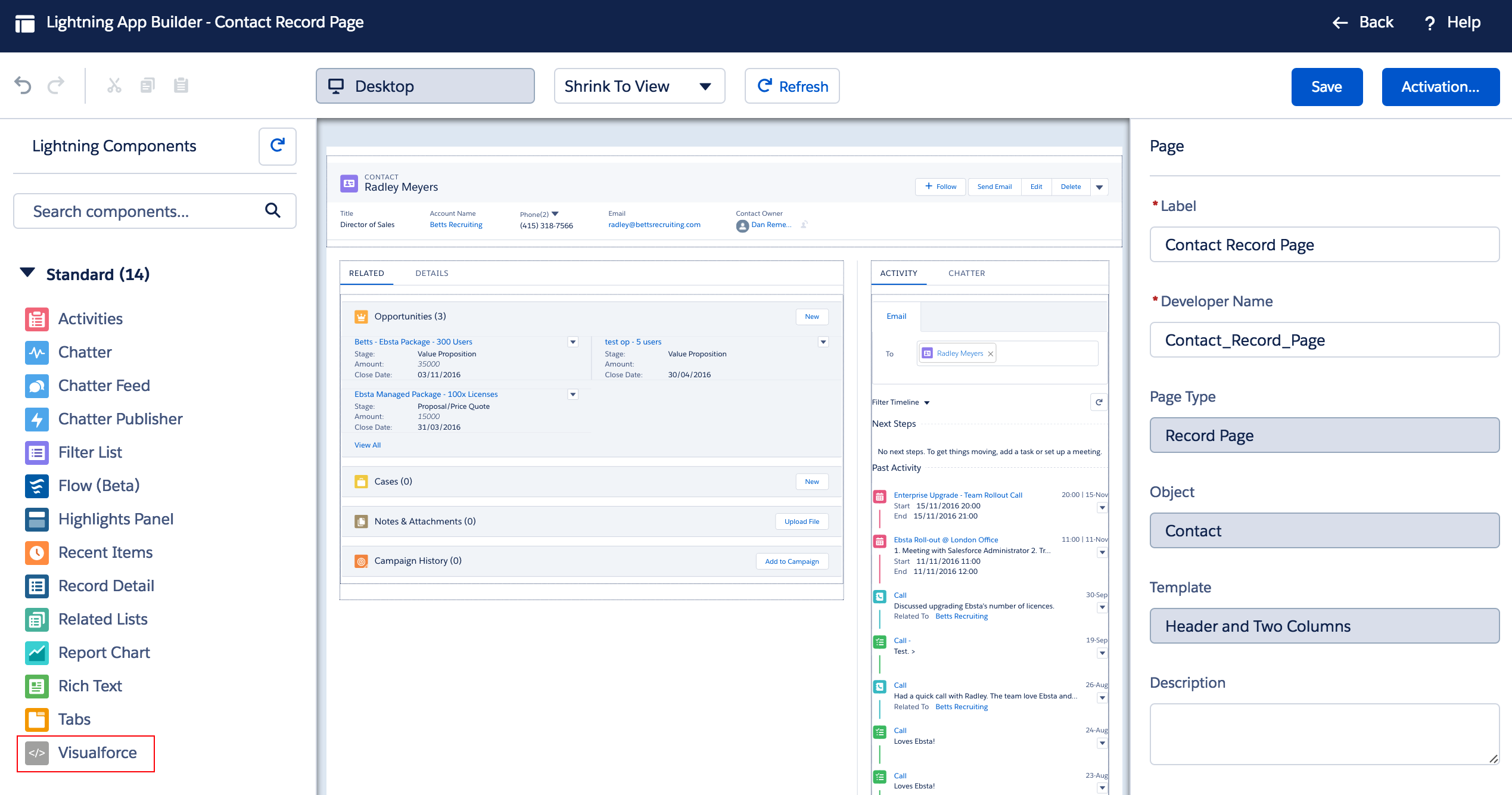The image size is (1512, 795).
Task: Click the paste clipboard icon
Action: click(x=181, y=86)
